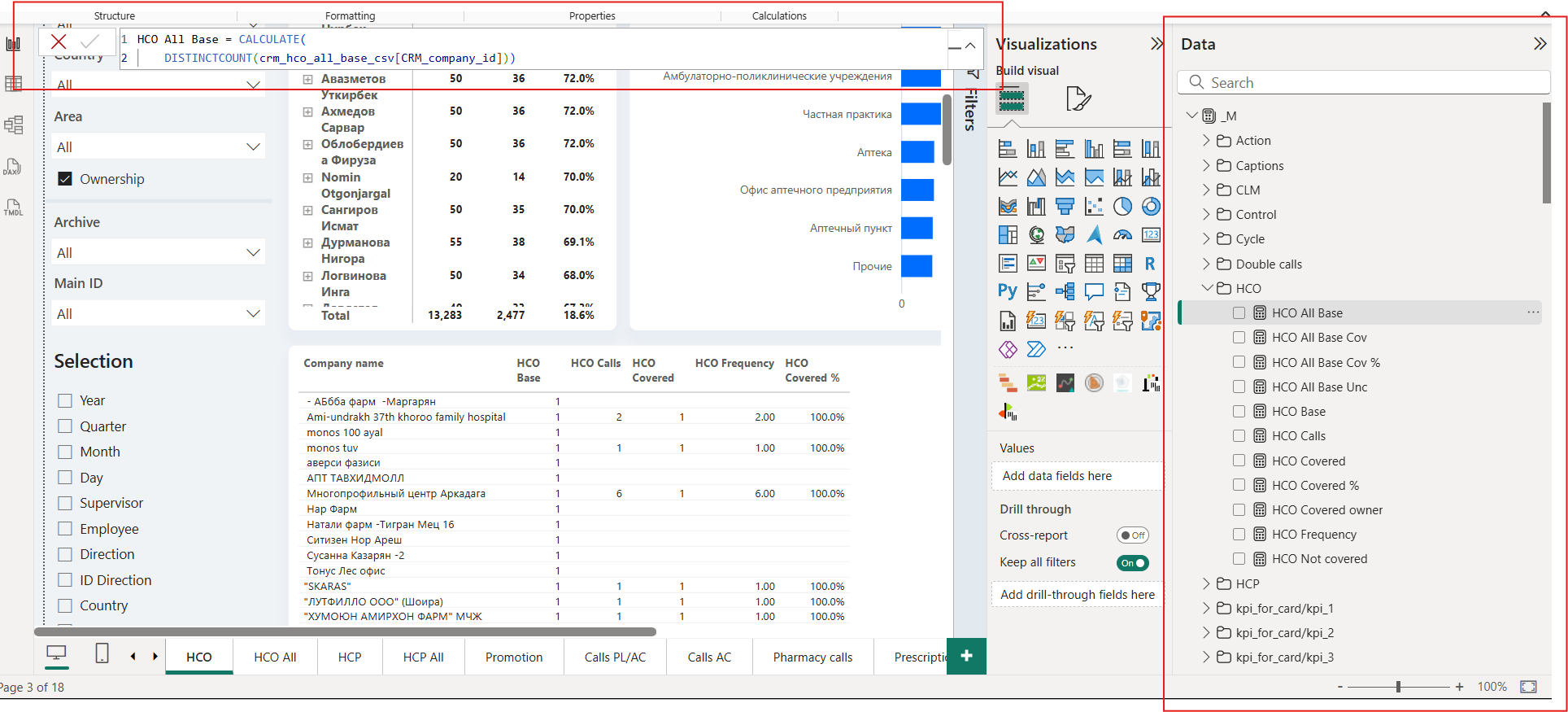Open the Area slicer dropdown
The width and height of the screenshot is (1568, 712).
pos(253,147)
